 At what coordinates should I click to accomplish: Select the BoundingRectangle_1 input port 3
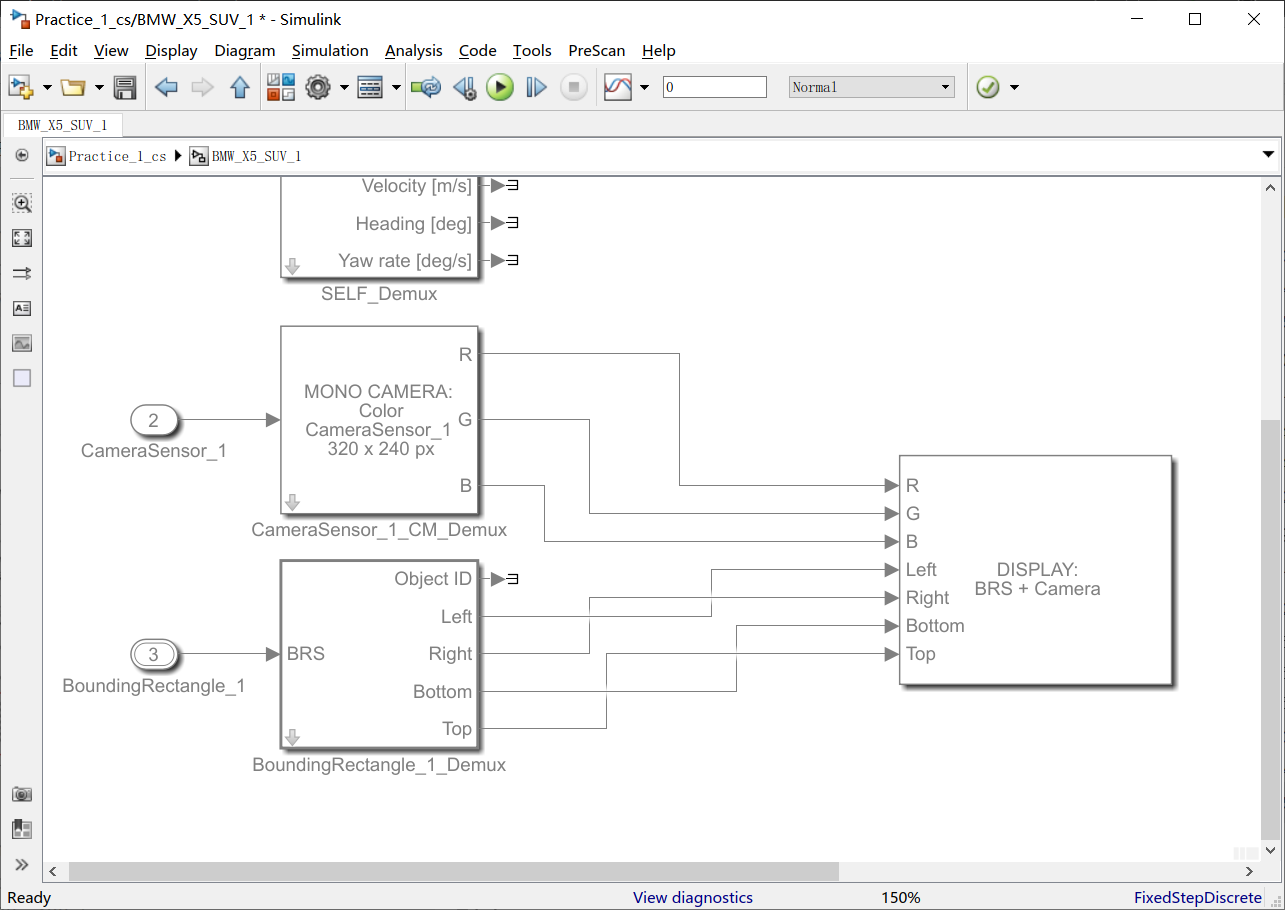[x=153, y=655]
